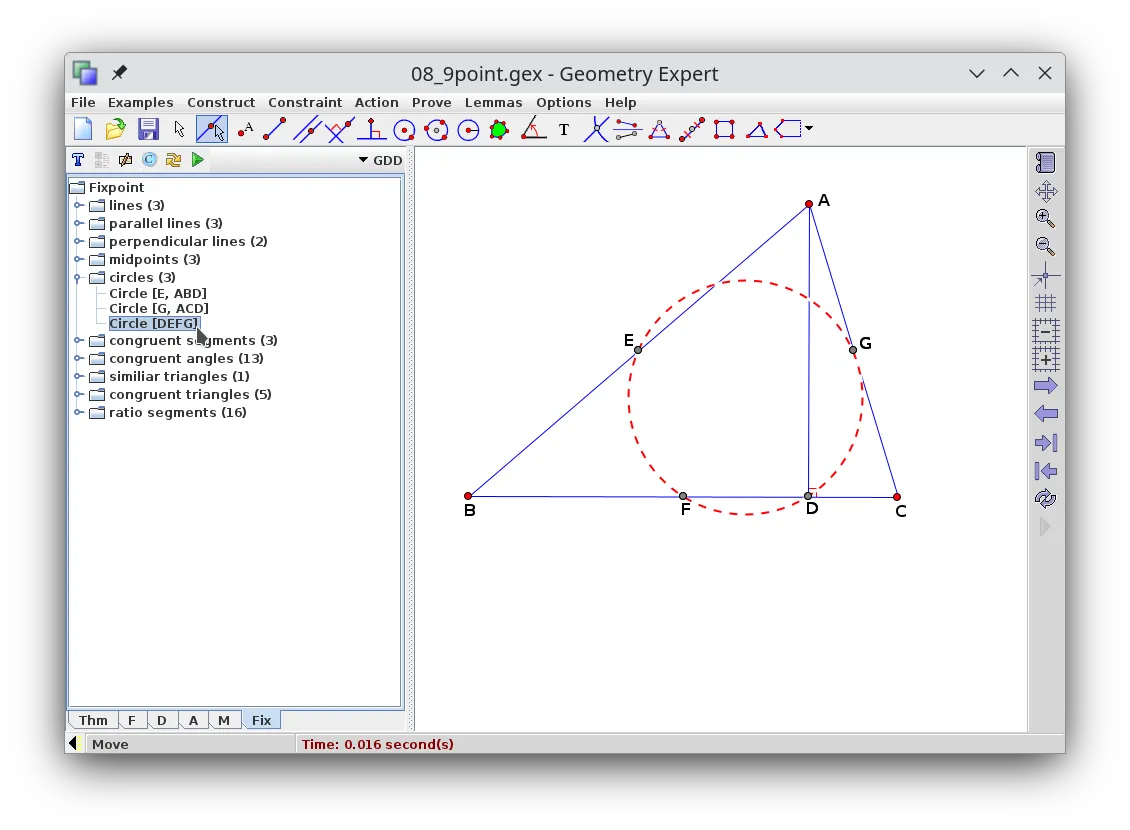
Task: Click the blue C circle icon in prover panel
Action: (x=149, y=160)
